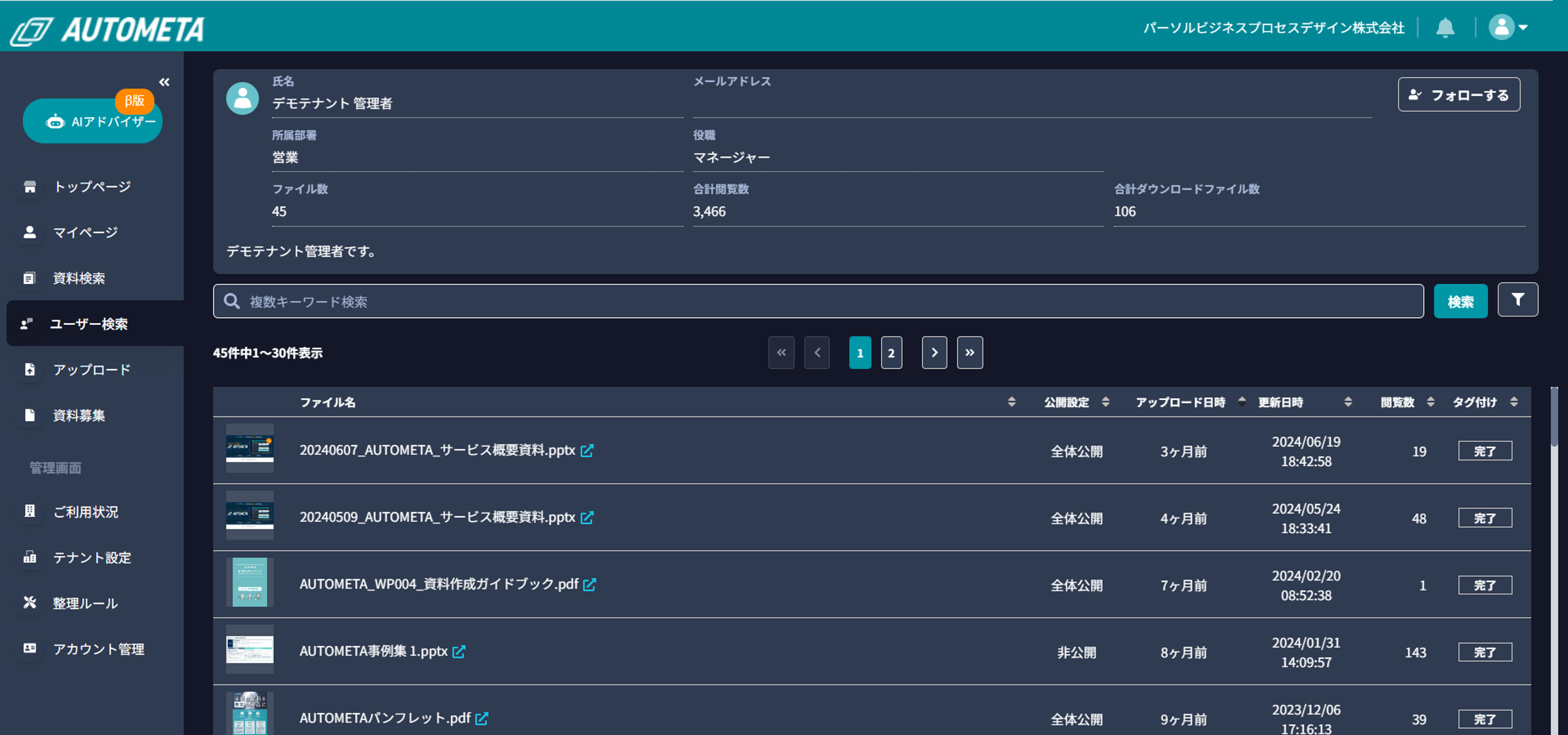Open 20240607_AUTOMETA_サービス概要資料.pptx file
This screenshot has width=1568, height=735.
[x=437, y=450]
